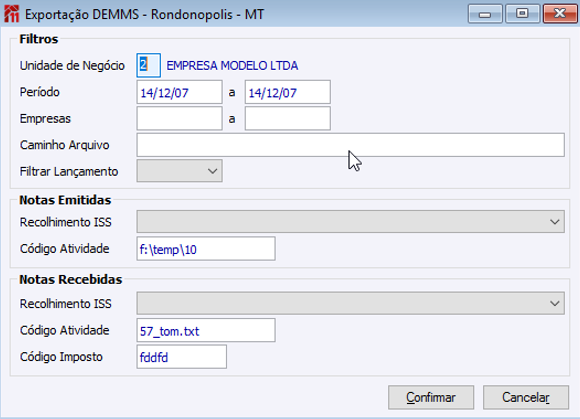This screenshot has height=419, width=580.
Task: Click the Notas Recebidas group heading
Action: (x=71, y=280)
